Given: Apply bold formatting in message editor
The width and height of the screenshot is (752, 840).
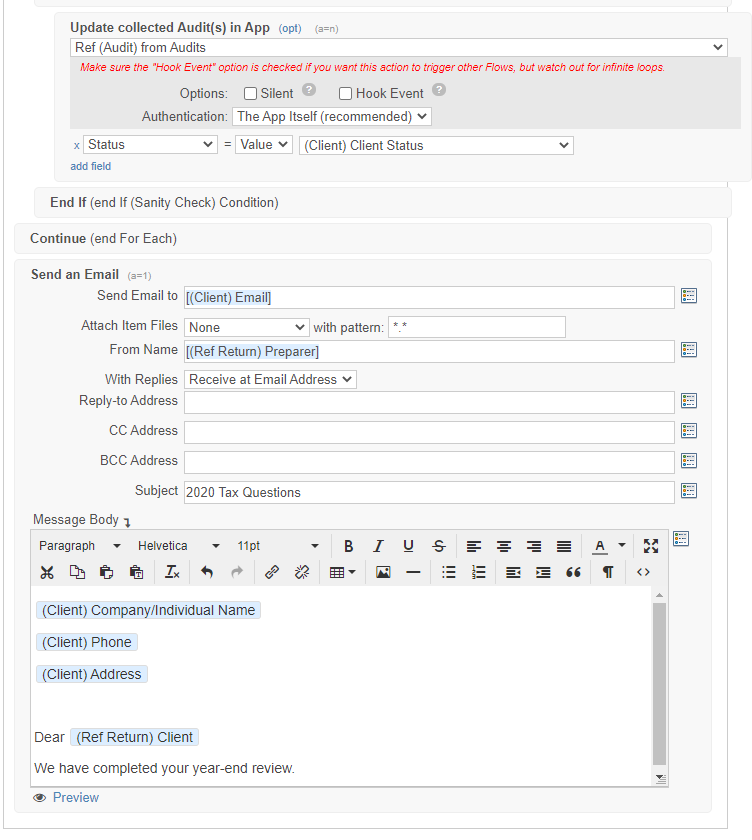Looking at the screenshot, I should pyautogui.click(x=348, y=546).
